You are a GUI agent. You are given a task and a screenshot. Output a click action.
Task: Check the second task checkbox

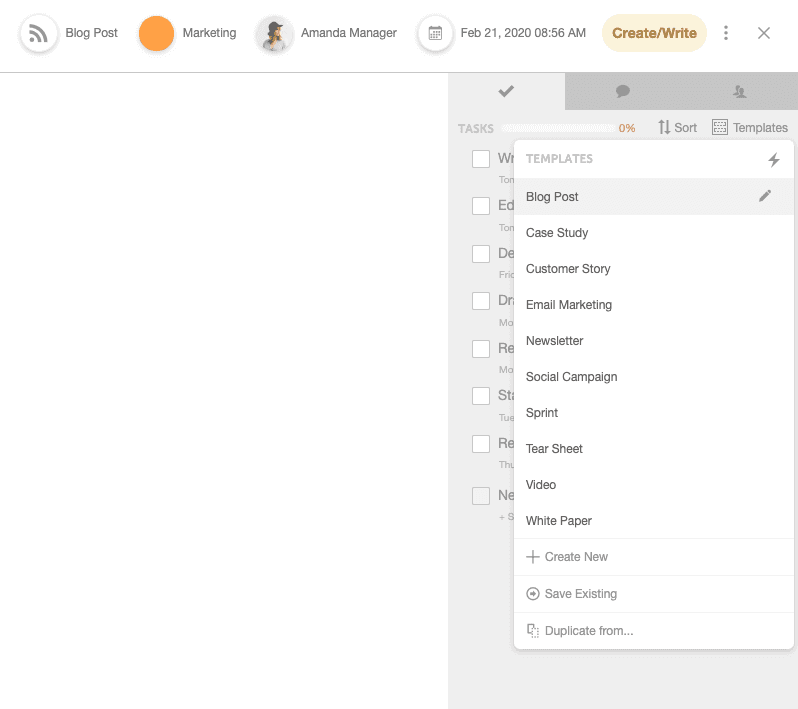coord(481,206)
